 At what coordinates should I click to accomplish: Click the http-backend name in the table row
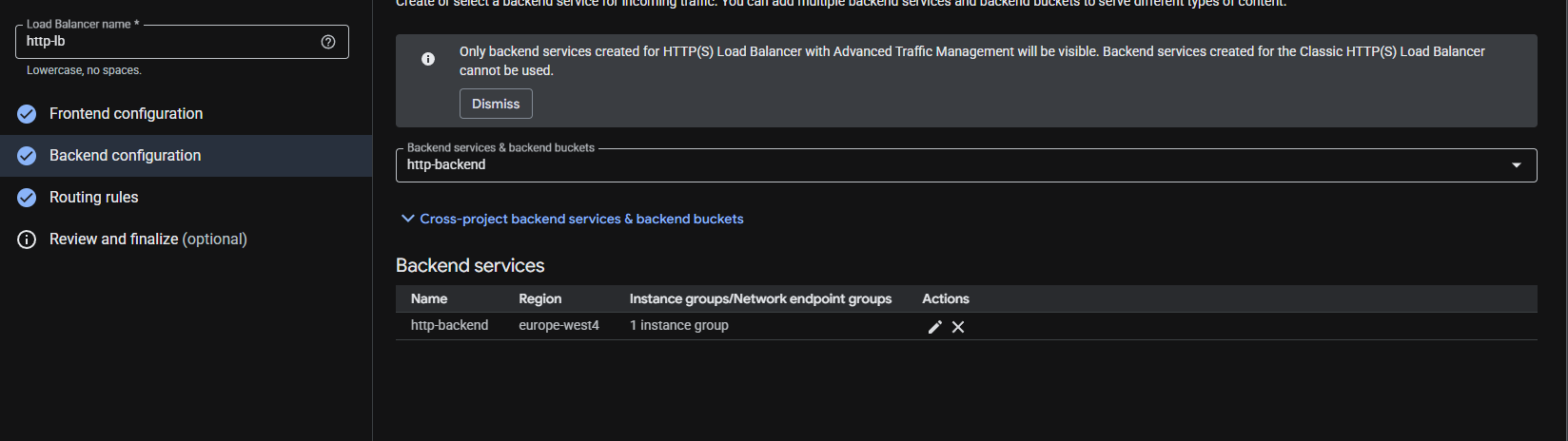point(449,325)
